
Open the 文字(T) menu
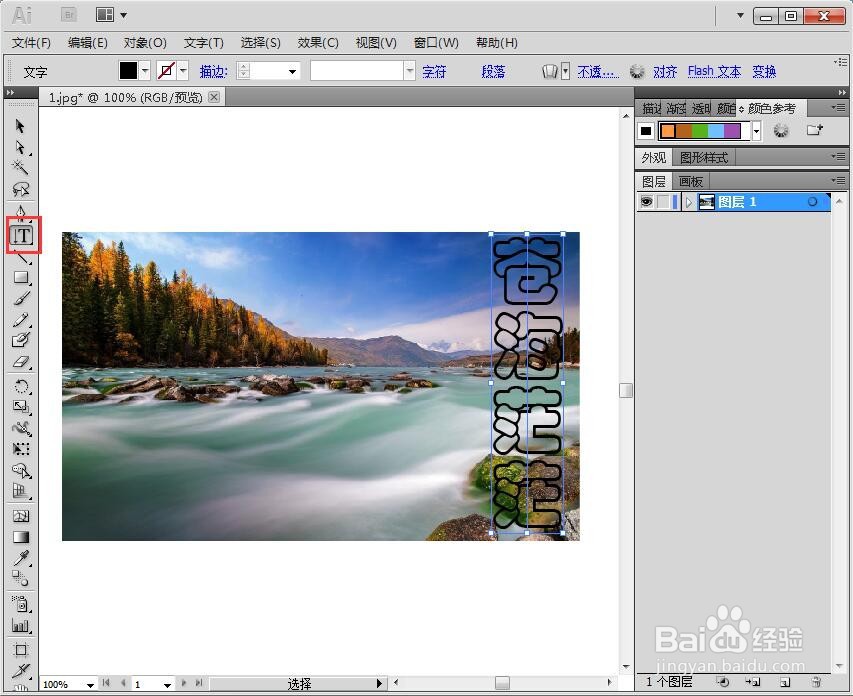pos(203,42)
